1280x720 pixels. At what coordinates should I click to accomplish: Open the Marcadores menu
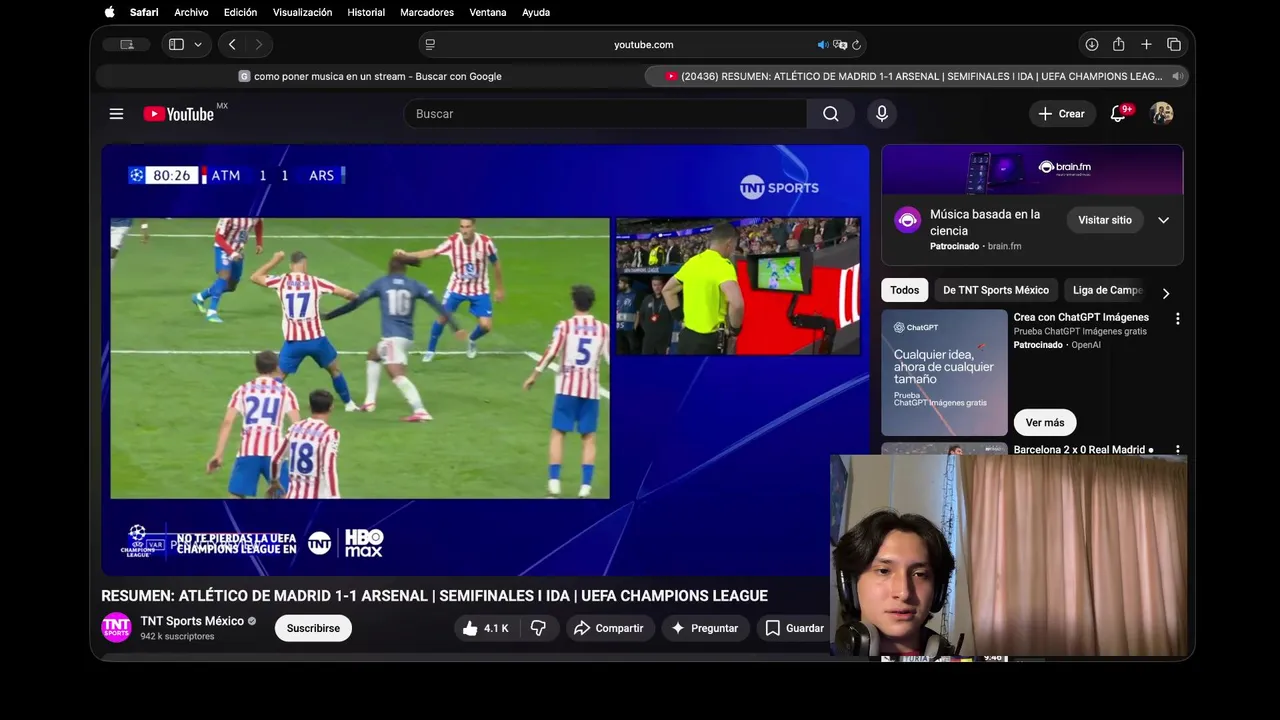(427, 12)
